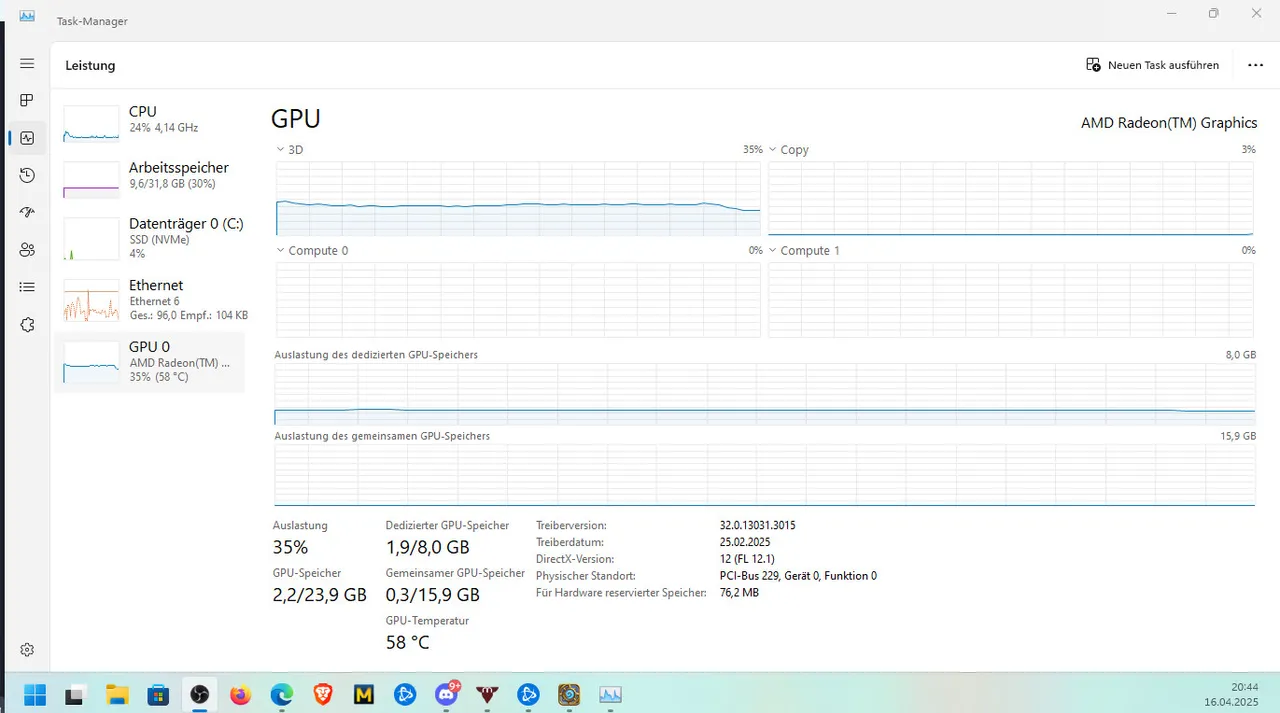Viewport: 1280px width, 713px height.
Task: Open the Users sidebar icon
Action: tap(27, 250)
